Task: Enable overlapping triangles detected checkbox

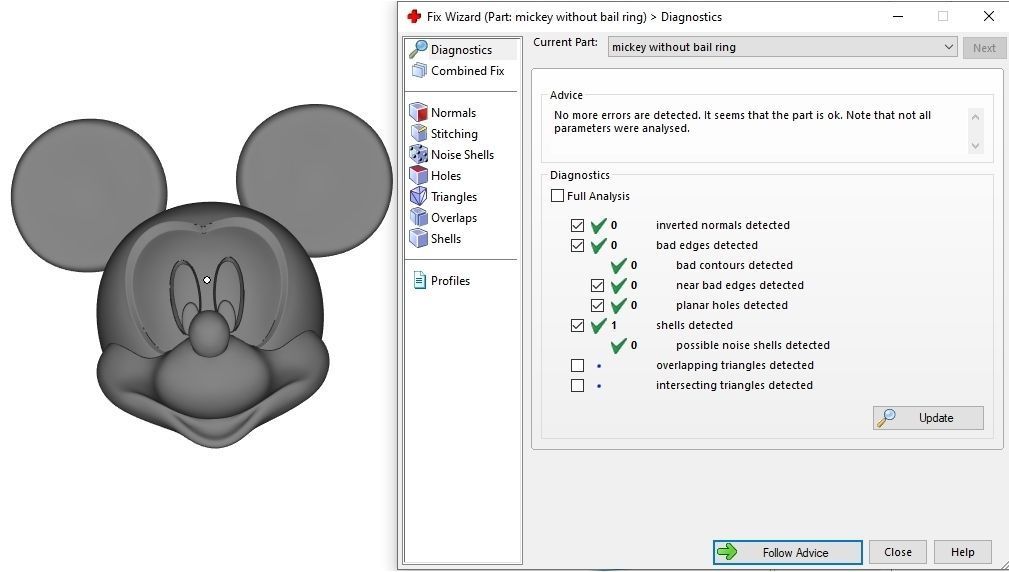Action: coord(577,365)
